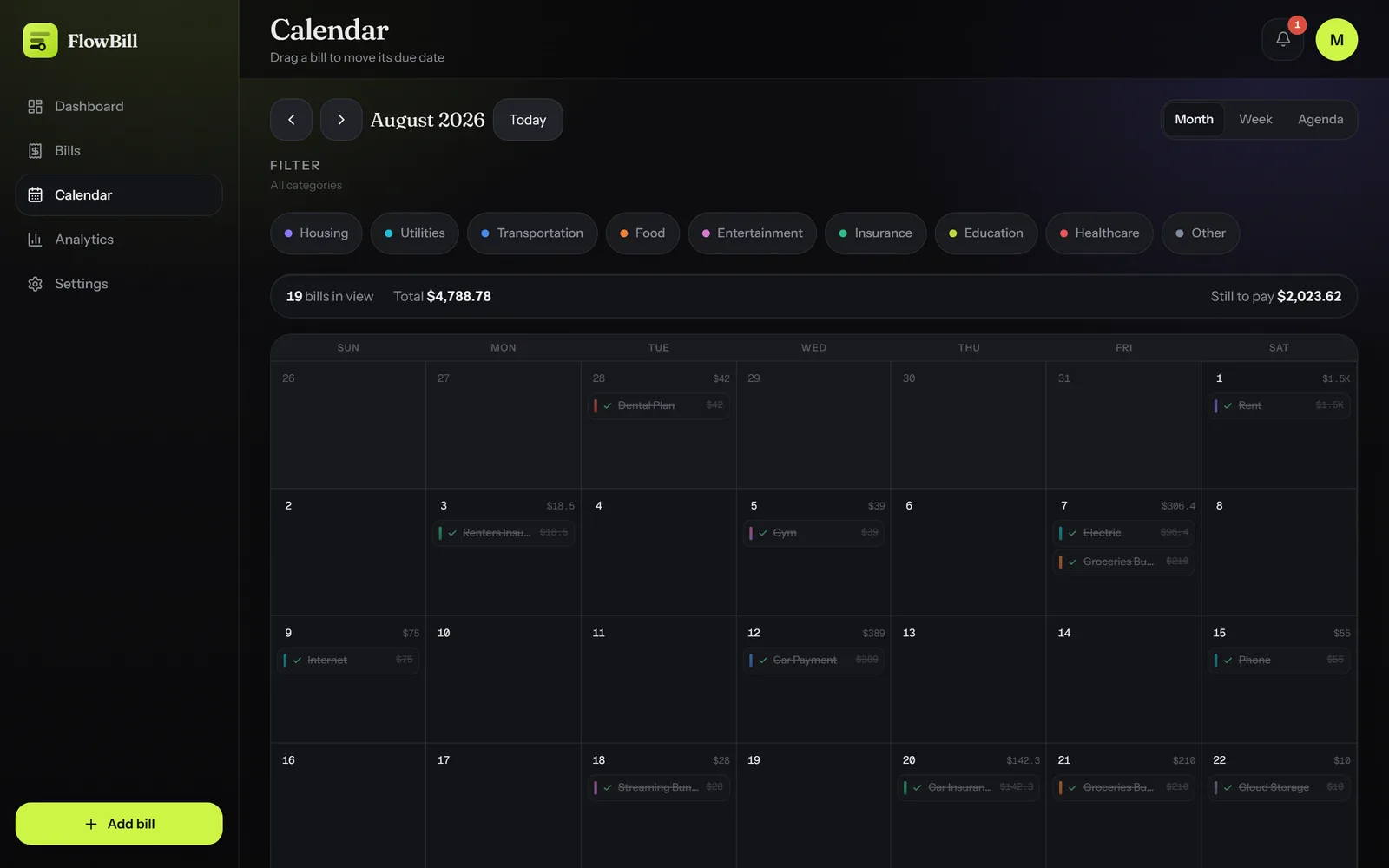This screenshot has width=1389, height=868.
Task: Open the notifications bell
Action: click(x=1282, y=40)
